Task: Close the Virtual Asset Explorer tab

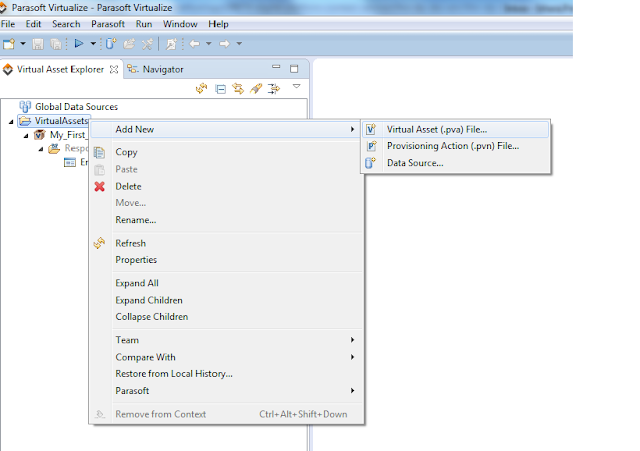Action: 114,69
